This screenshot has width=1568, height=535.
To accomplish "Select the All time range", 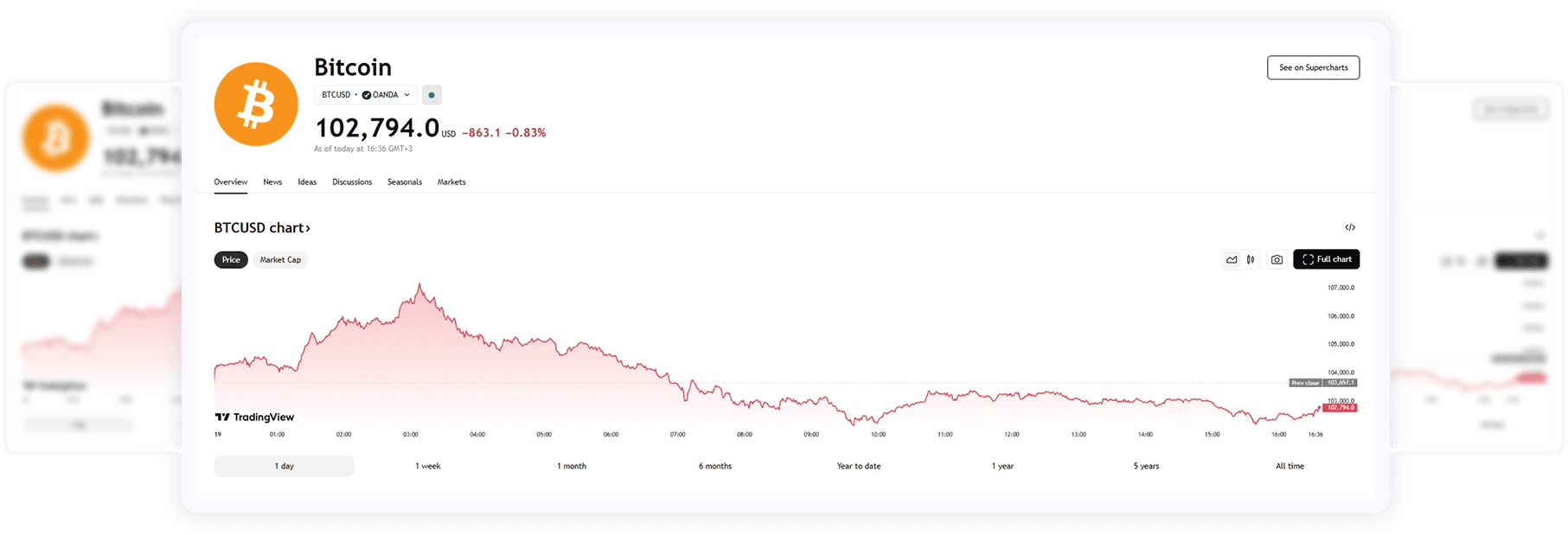I will point(1290,466).
